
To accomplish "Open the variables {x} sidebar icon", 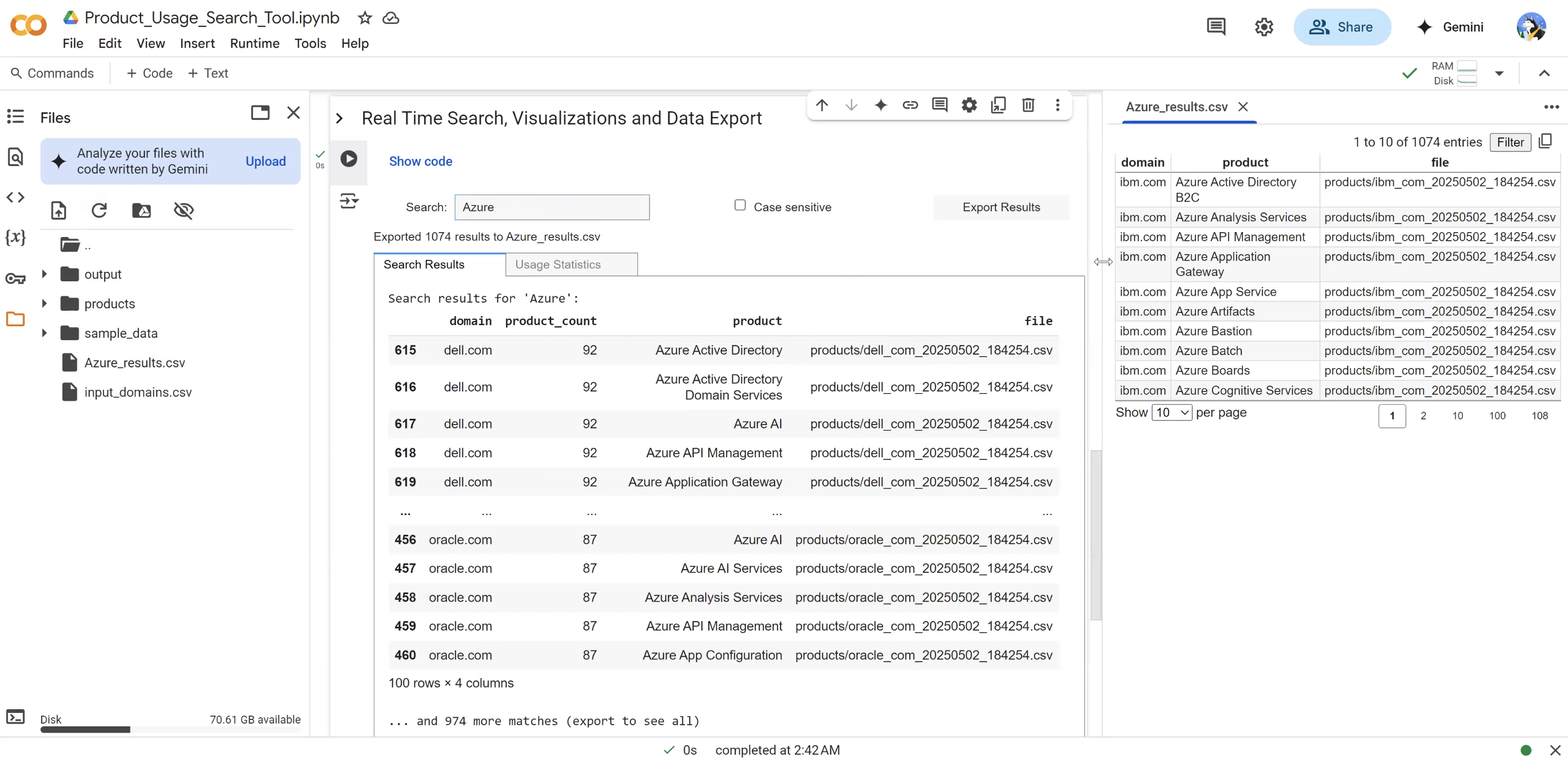I will tap(15, 237).
